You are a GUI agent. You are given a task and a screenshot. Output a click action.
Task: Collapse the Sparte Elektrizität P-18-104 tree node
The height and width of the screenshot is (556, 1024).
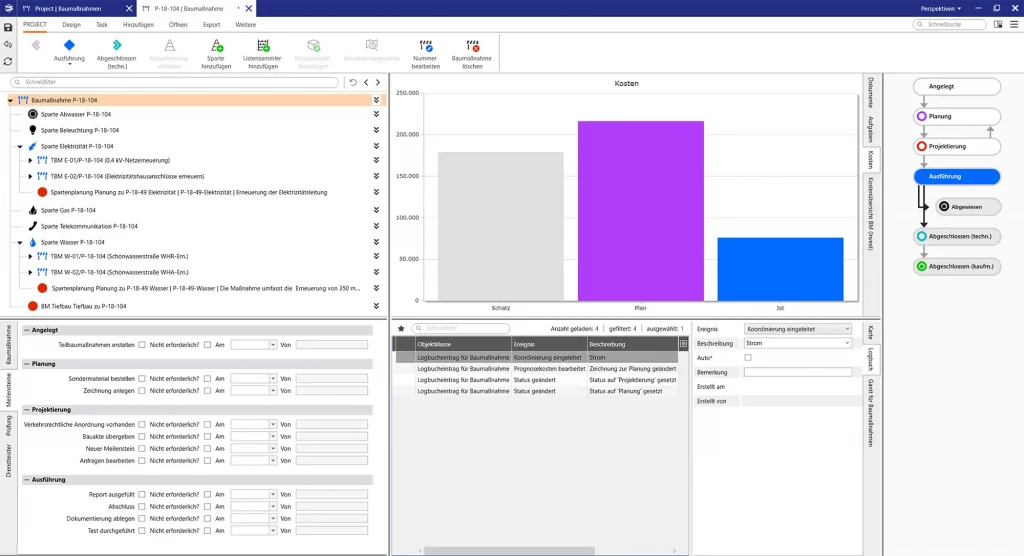pos(19,146)
